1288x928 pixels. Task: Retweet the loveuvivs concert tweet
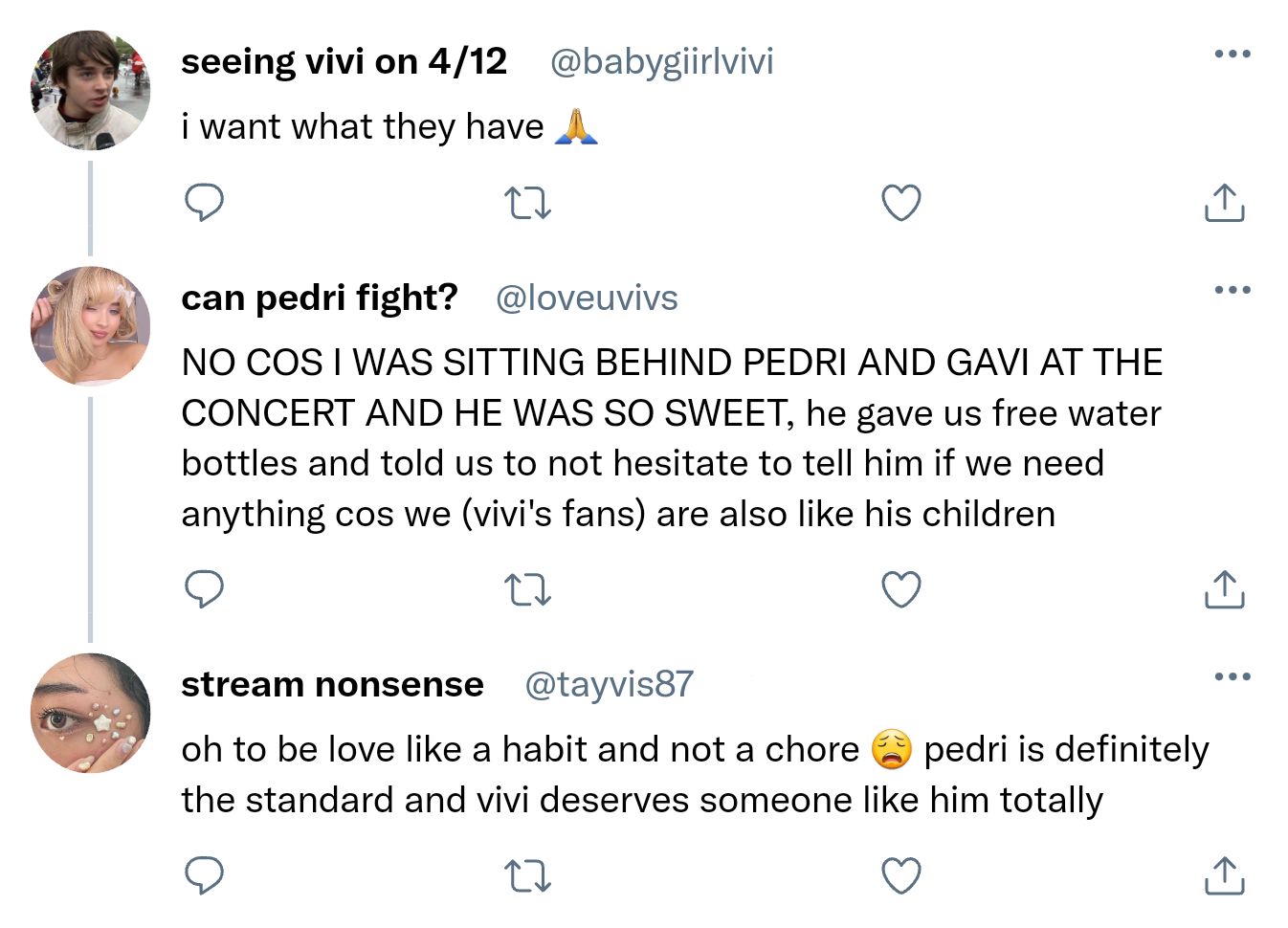click(527, 589)
